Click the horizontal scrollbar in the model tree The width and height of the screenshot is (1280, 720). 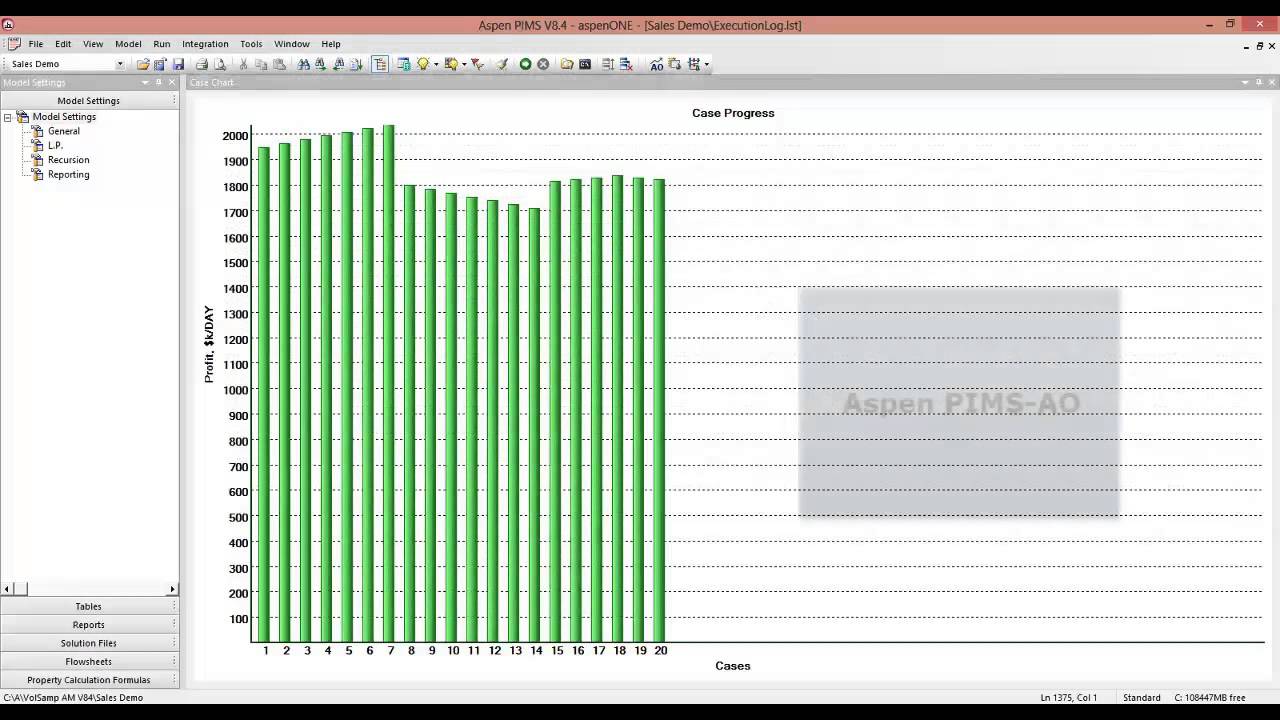(x=90, y=589)
